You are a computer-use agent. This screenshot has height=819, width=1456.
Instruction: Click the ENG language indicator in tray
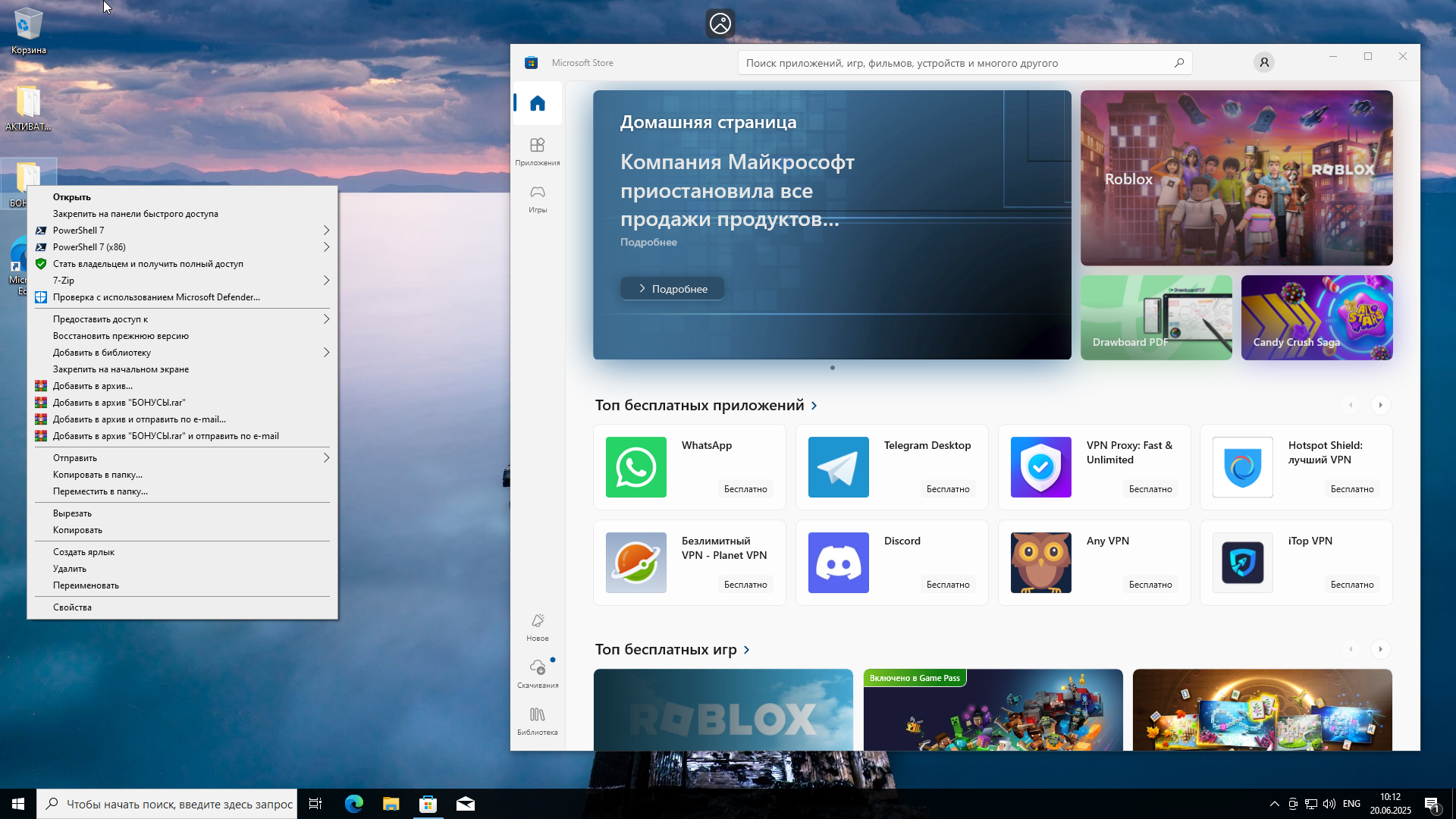click(1351, 804)
